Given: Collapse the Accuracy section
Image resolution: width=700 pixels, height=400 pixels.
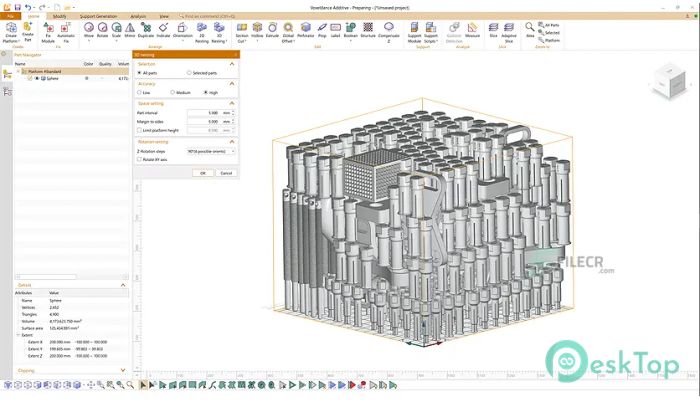Looking at the screenshot, I should coord(233,83).
